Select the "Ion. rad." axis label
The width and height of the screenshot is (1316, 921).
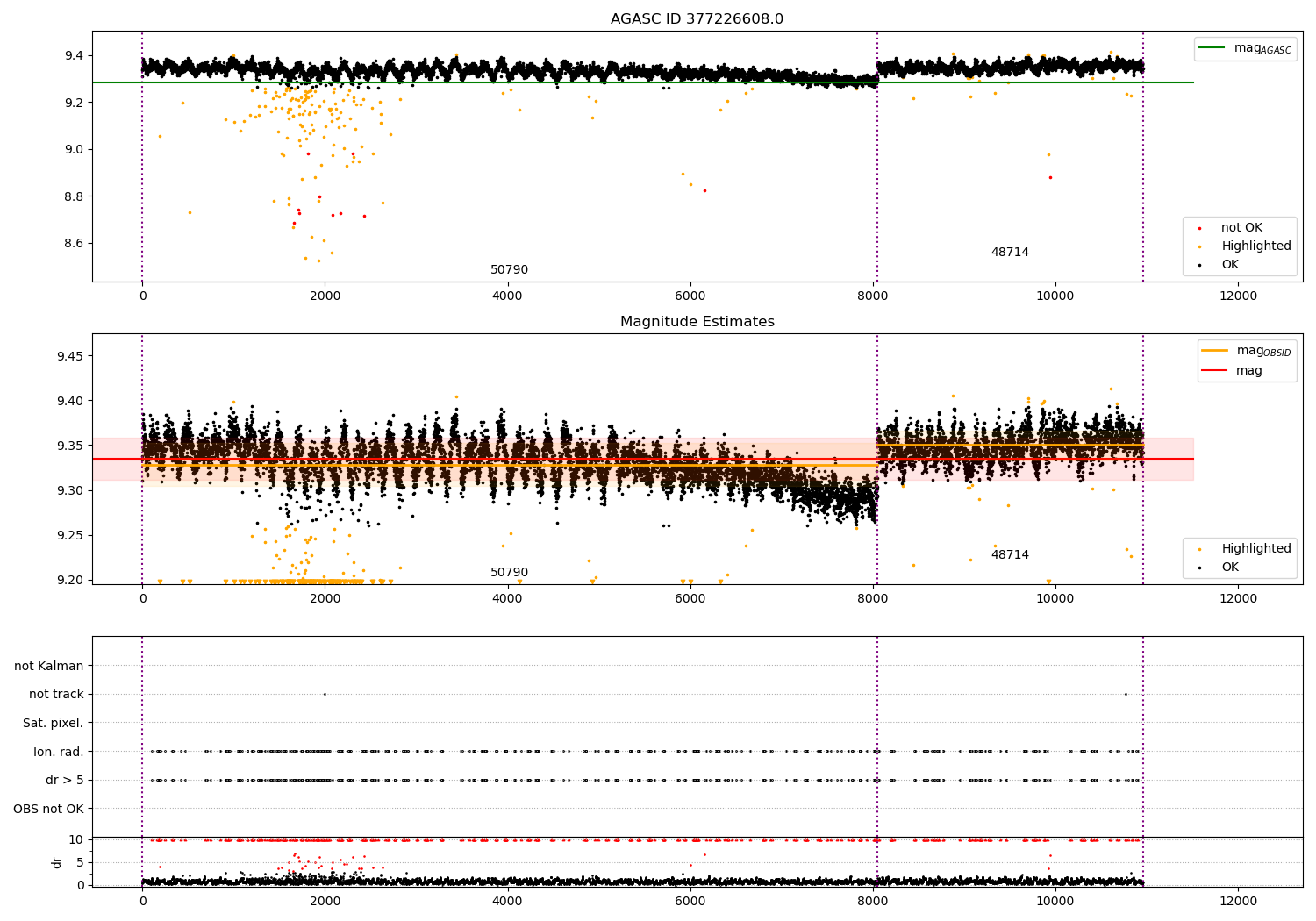click(59, 752)
